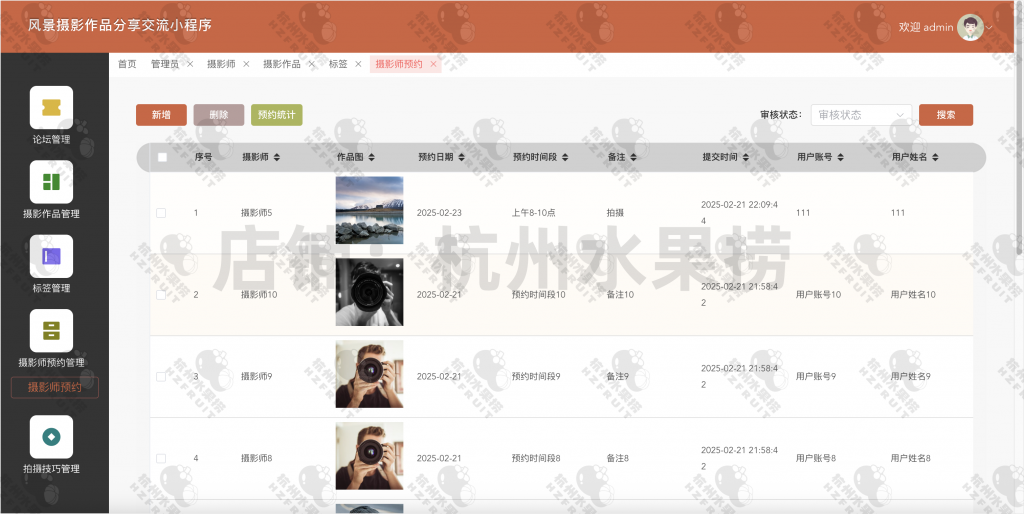This screenshot has width=1024, height=514.
Task: Tick the select-all header checkbox
Action: point(163,157)
